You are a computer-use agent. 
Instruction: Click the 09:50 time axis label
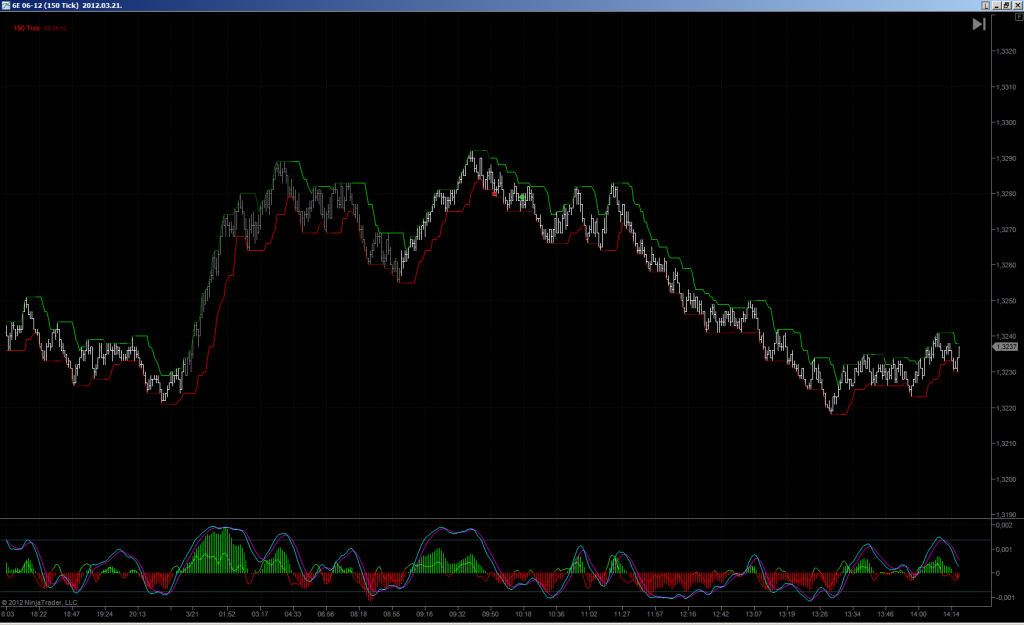point(490,614)
